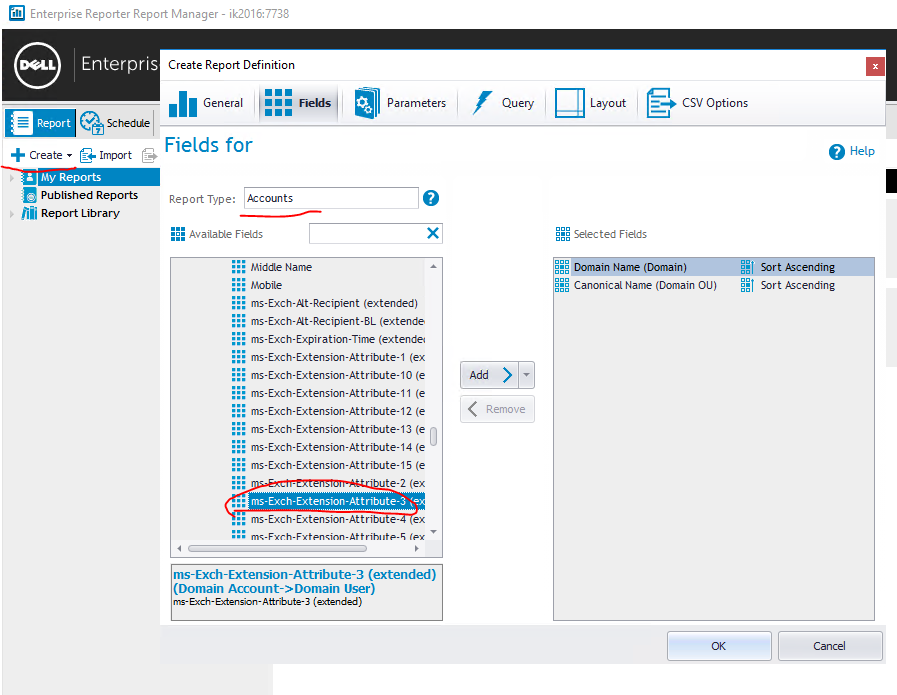Click the Add button
Image resolution: width=897 pixels, height=695 pixels.
[x=489, y=375]
